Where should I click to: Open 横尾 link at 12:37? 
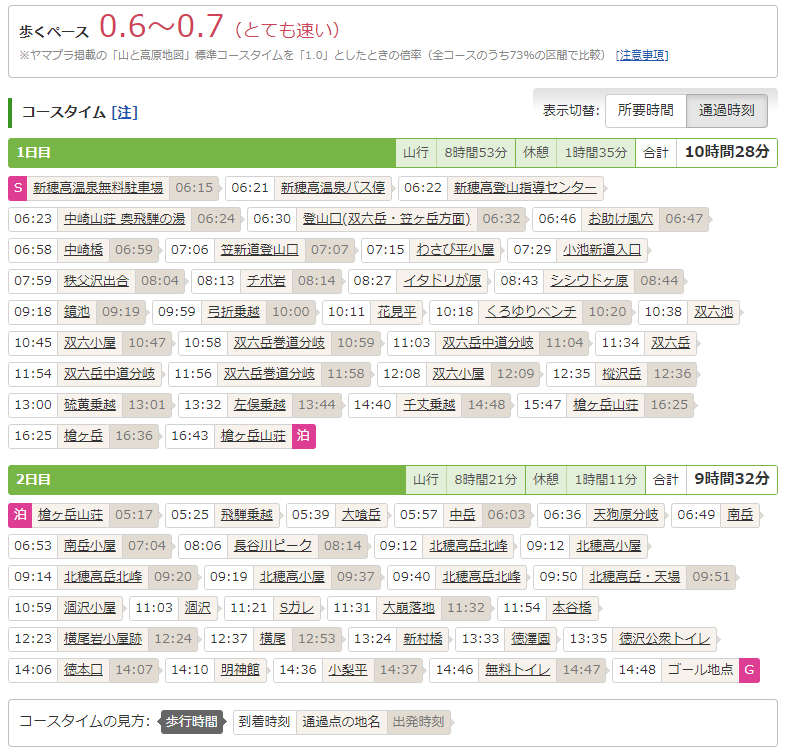273,639
